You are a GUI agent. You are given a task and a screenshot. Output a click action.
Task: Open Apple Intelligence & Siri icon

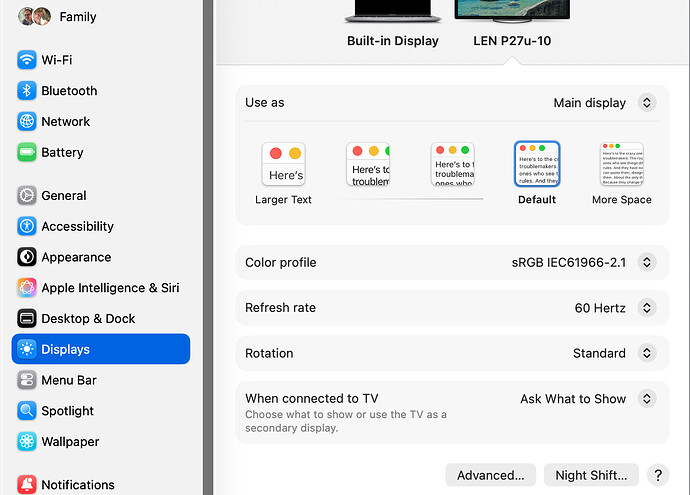point(27,288)
